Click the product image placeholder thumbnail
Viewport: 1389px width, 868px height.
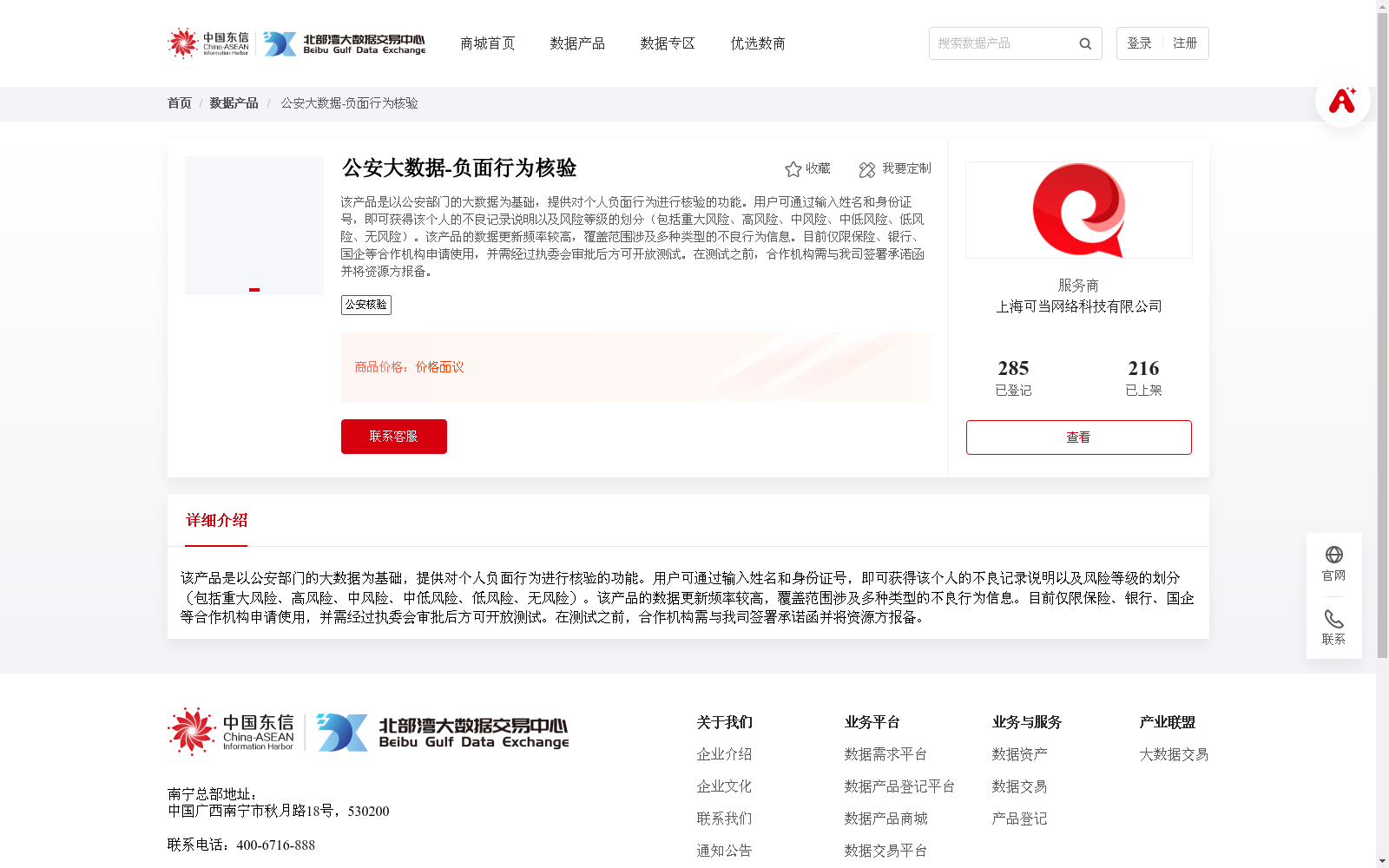pos(253,226)
